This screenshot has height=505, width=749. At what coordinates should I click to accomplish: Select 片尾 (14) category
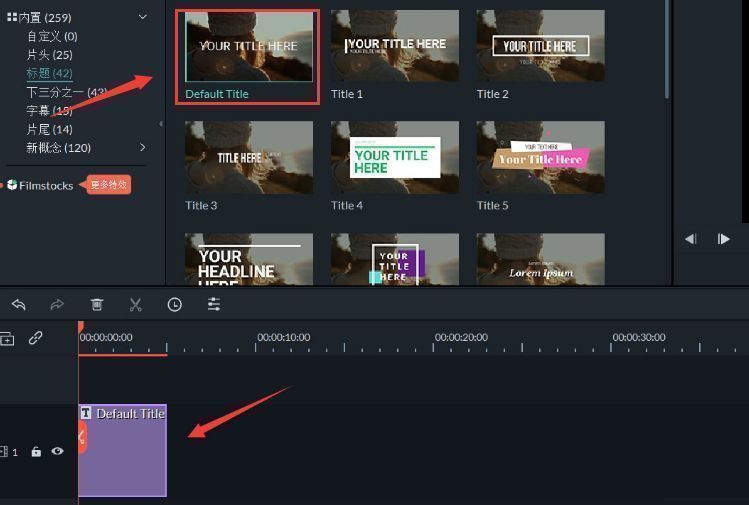pos(50,129)
